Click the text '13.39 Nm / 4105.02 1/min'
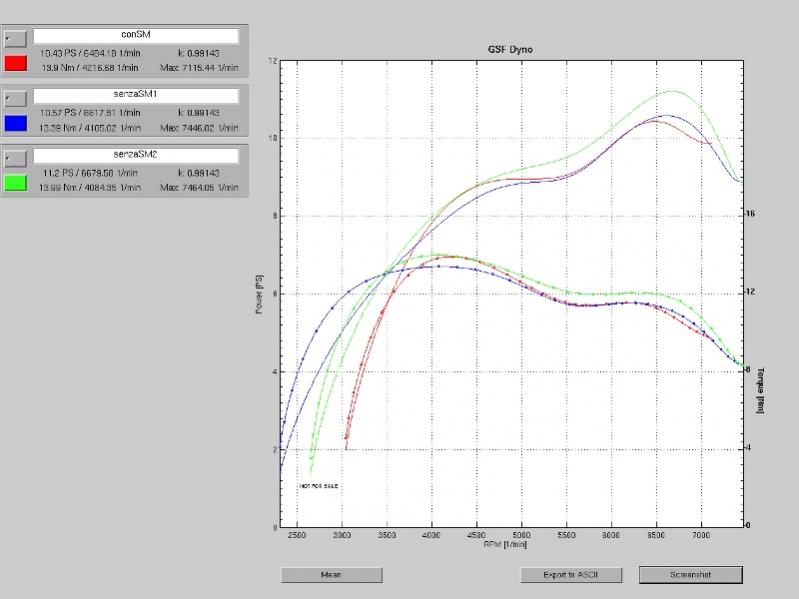Image resolution: width=799 pixels, height=599 pixels. click(90, 128)
